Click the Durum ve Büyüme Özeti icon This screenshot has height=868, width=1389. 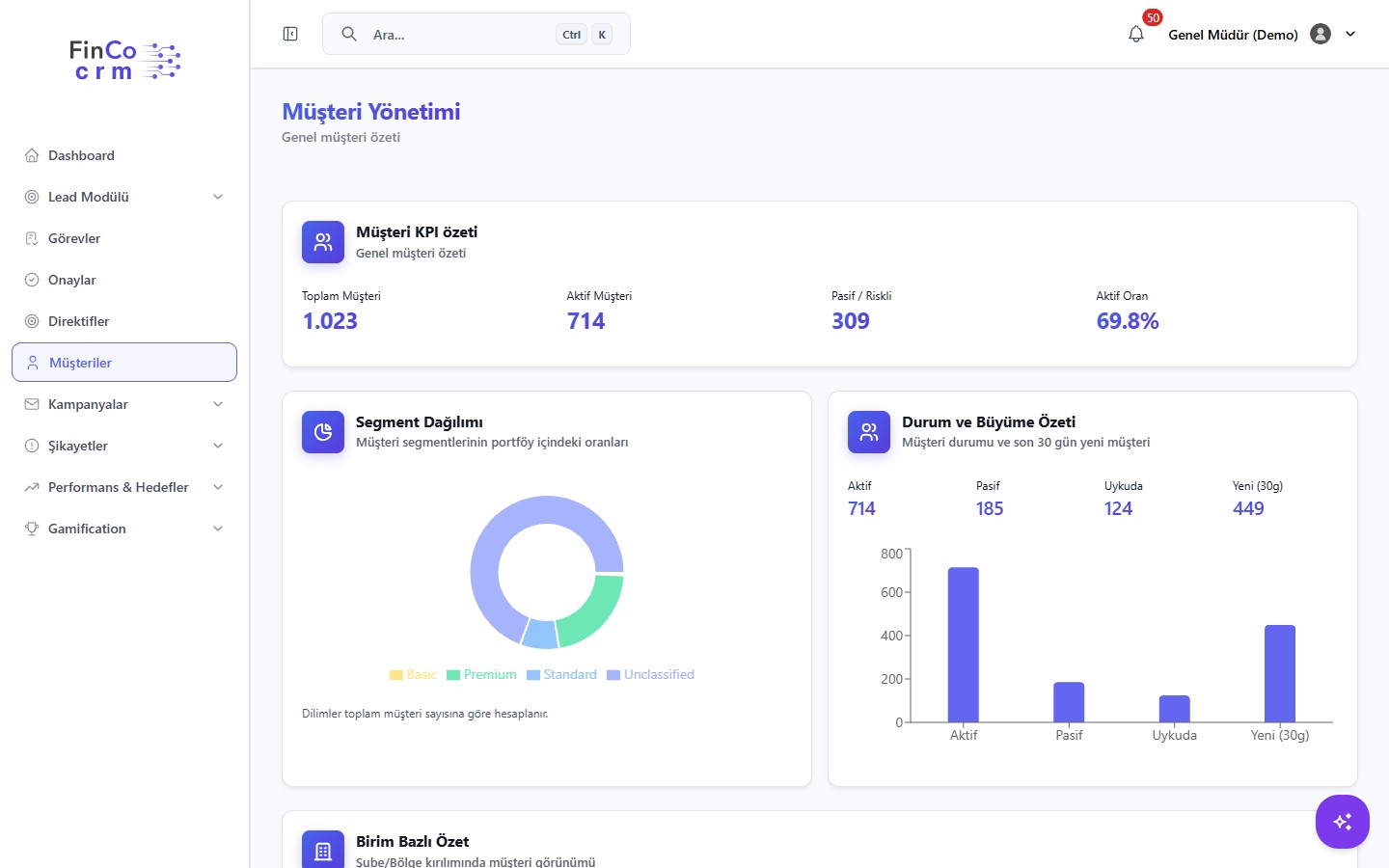pyautogui.click(x=869, y=432)
